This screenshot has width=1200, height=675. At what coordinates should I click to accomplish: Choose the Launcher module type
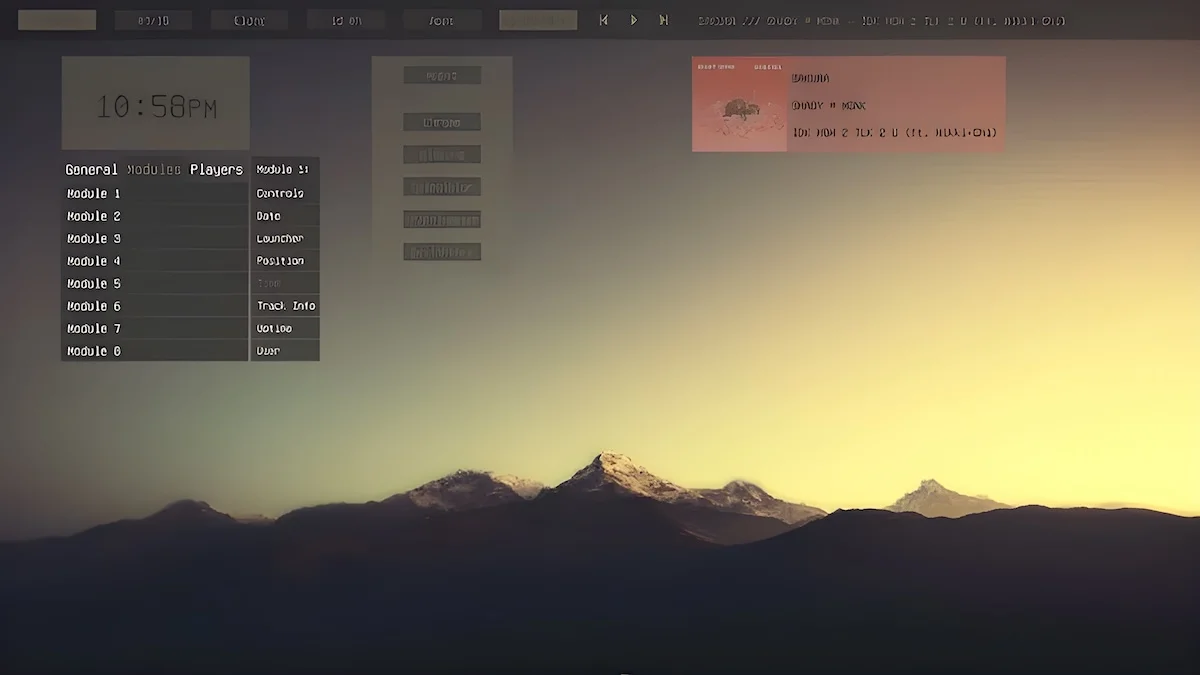285,239
